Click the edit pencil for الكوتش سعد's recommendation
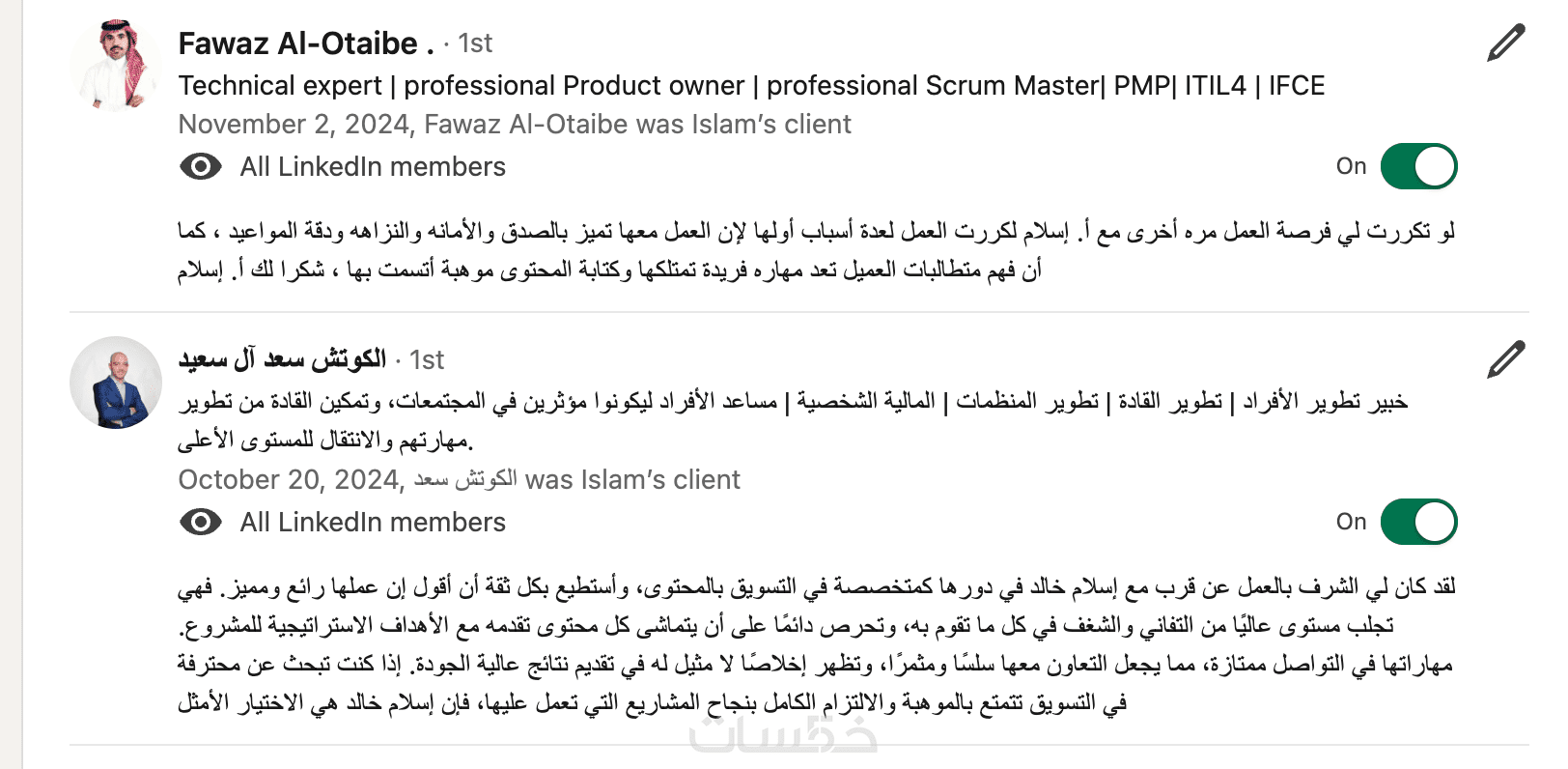 pyautogui.click(x=1505, y=358)
